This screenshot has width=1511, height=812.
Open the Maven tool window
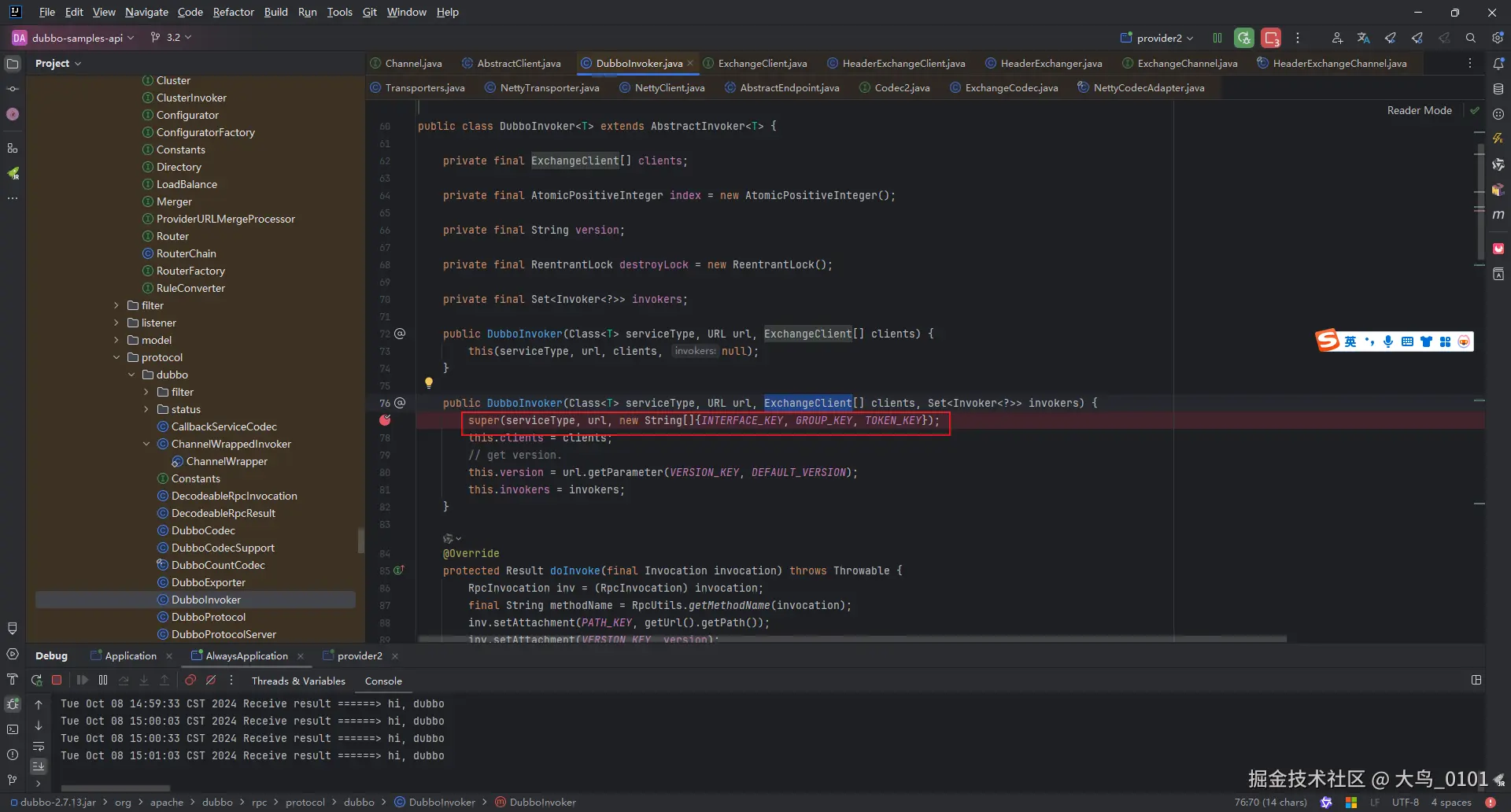pos(1498,215)
